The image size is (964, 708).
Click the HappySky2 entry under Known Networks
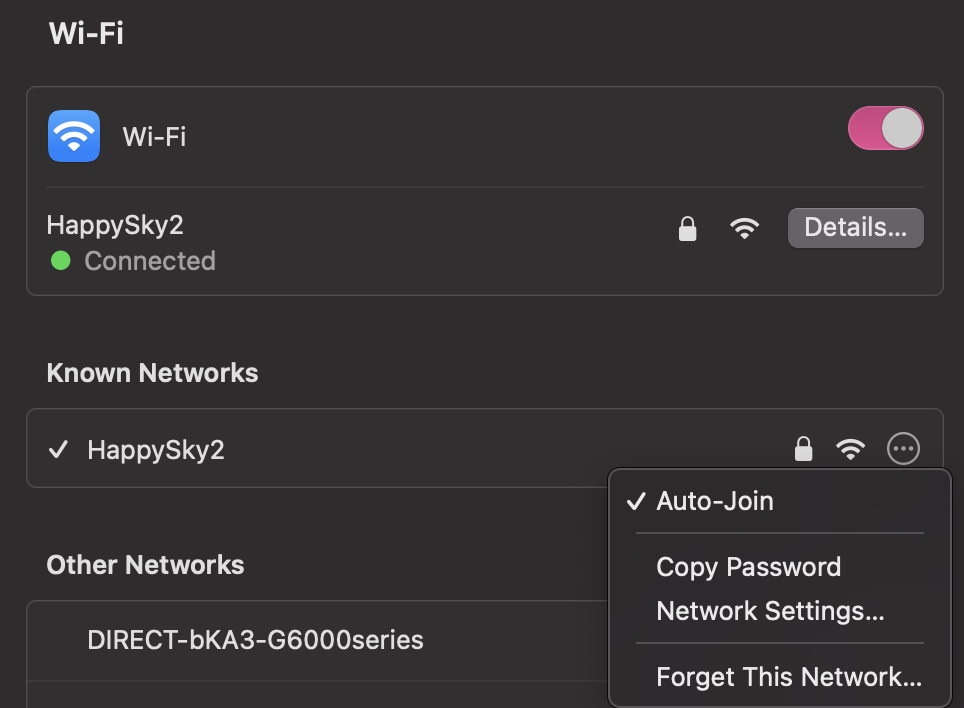coord(156,450)
